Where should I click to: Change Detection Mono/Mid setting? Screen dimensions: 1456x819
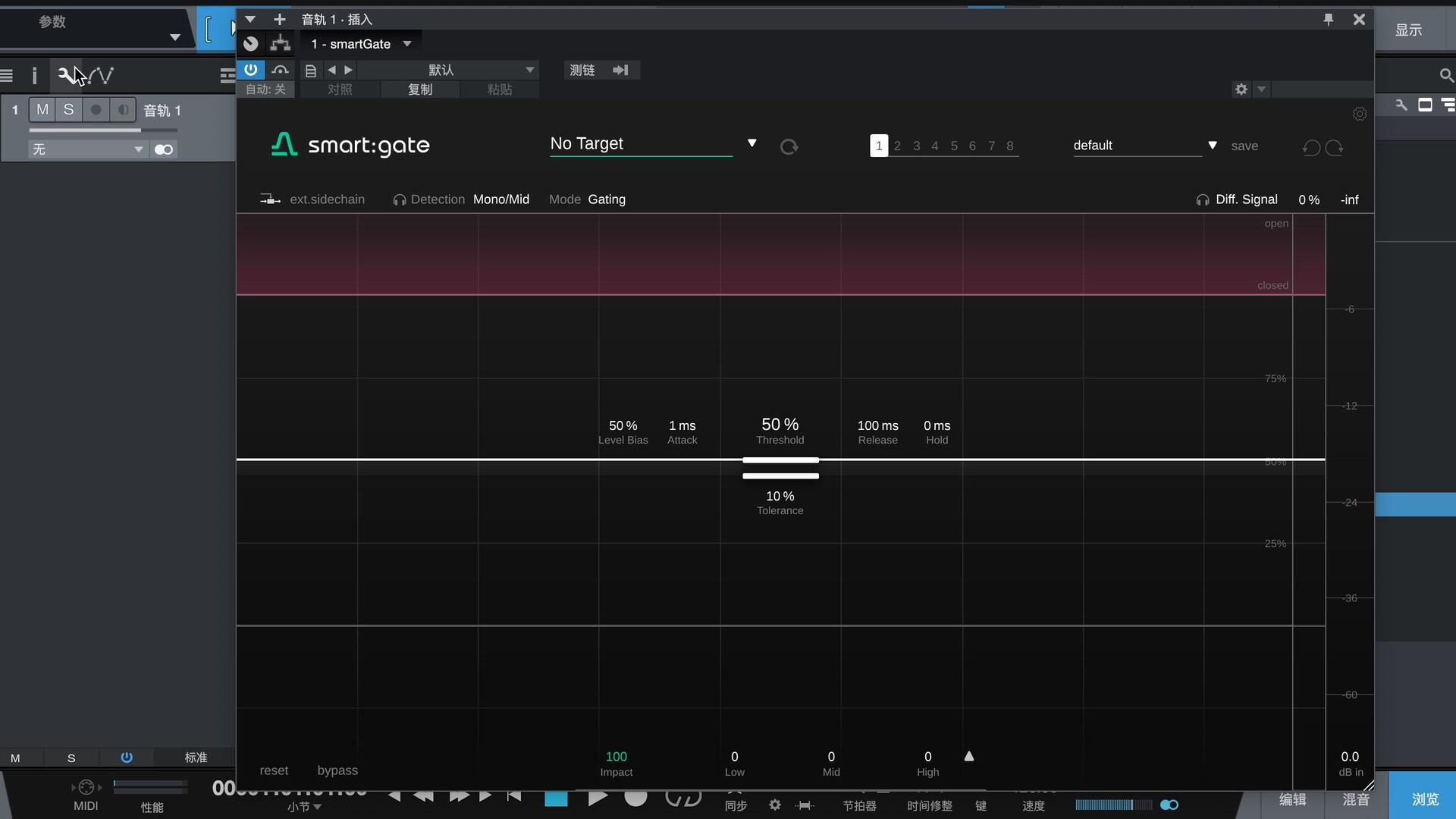click(x=501, y=199)
